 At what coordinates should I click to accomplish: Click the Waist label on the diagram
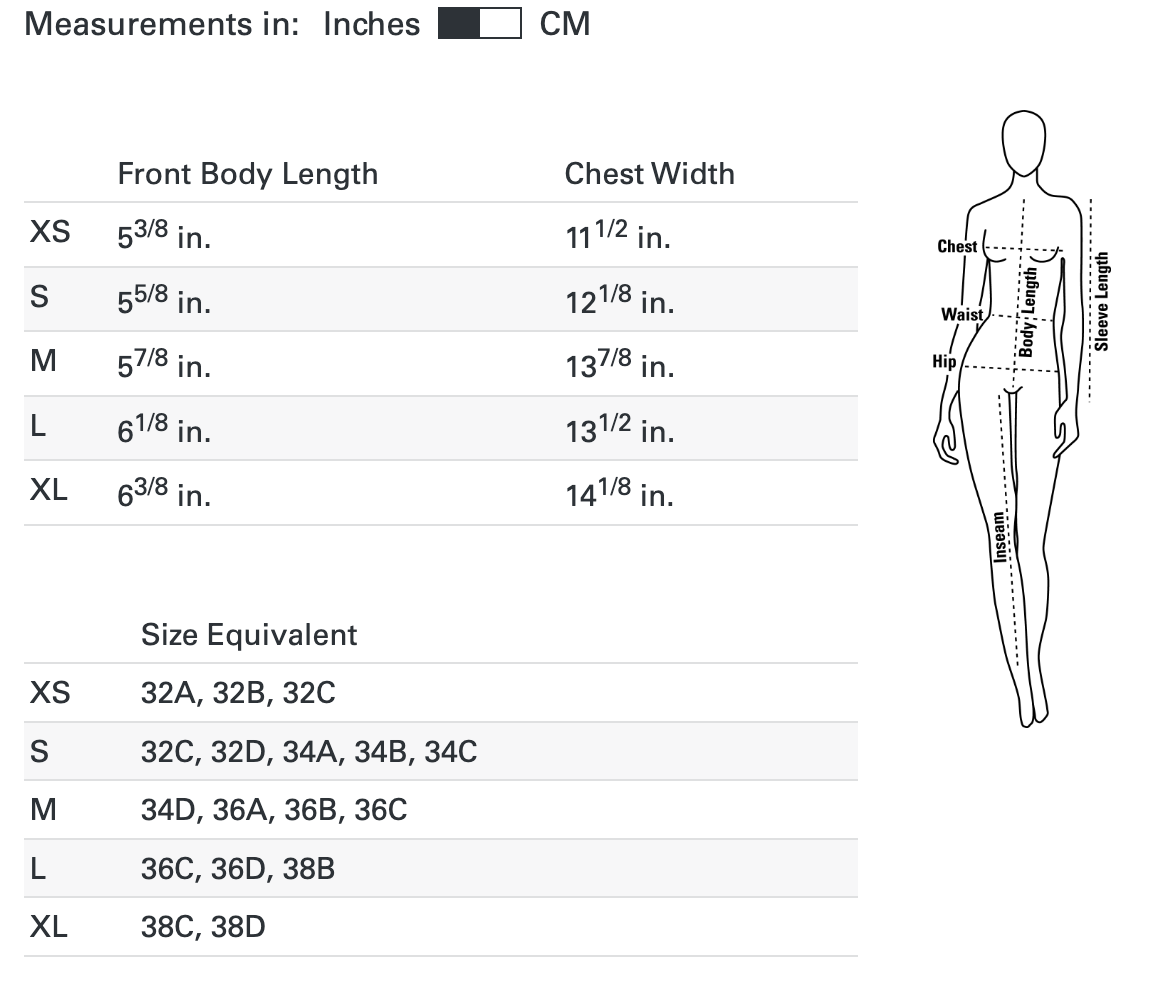click(962, 314)
